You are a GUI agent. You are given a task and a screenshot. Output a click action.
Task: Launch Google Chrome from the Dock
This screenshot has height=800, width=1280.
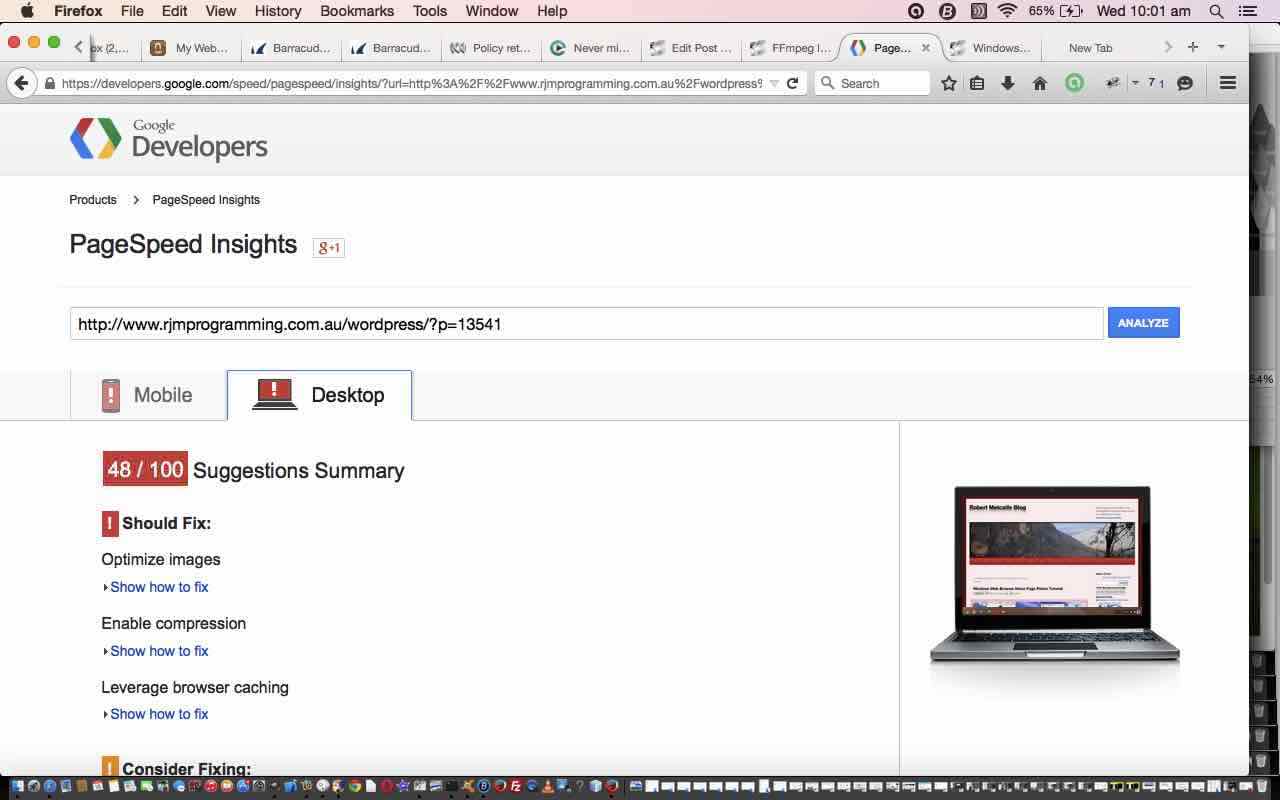pyautogui.click(x=355, y=787)
